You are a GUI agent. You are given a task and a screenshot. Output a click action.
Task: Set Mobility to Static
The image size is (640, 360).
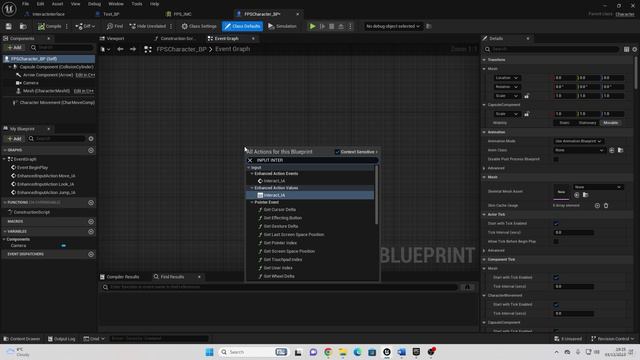click(564, 123)
